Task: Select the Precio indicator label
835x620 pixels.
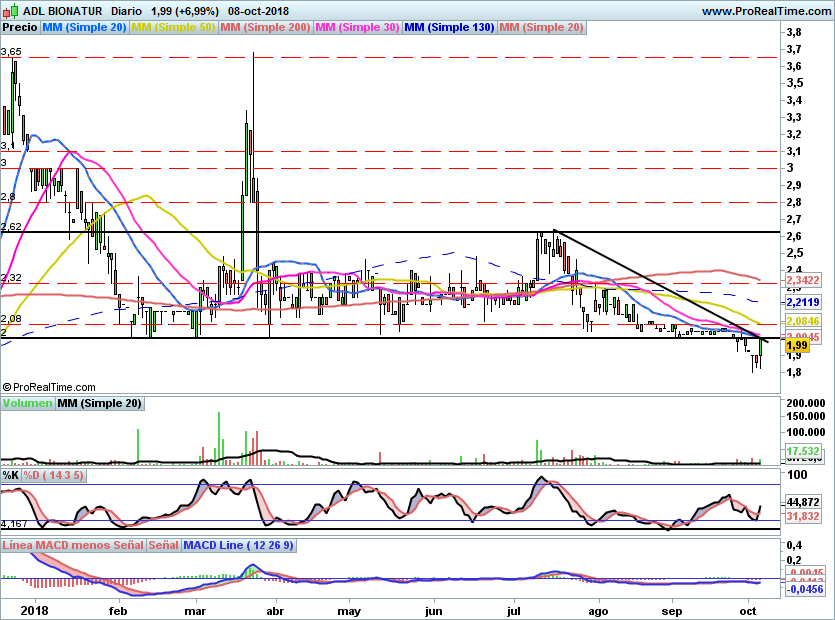Action: (x=20, y=27)
